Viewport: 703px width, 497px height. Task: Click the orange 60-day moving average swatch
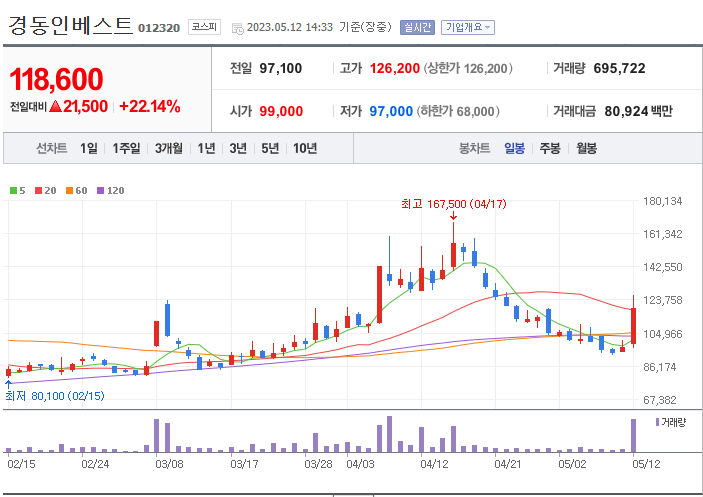(x=69, y=191)
